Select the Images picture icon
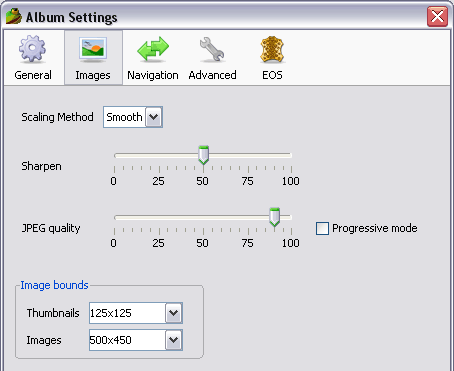Viewport: 454px width, 371px height. click(93, 49)
